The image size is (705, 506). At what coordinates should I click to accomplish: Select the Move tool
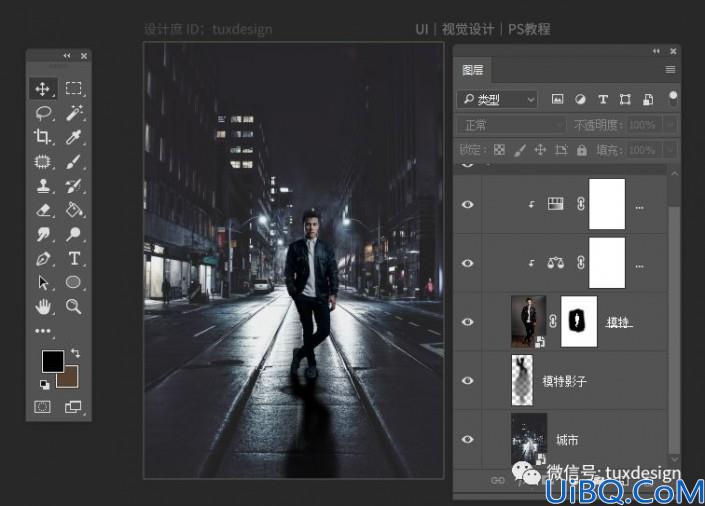click(43, 89)
